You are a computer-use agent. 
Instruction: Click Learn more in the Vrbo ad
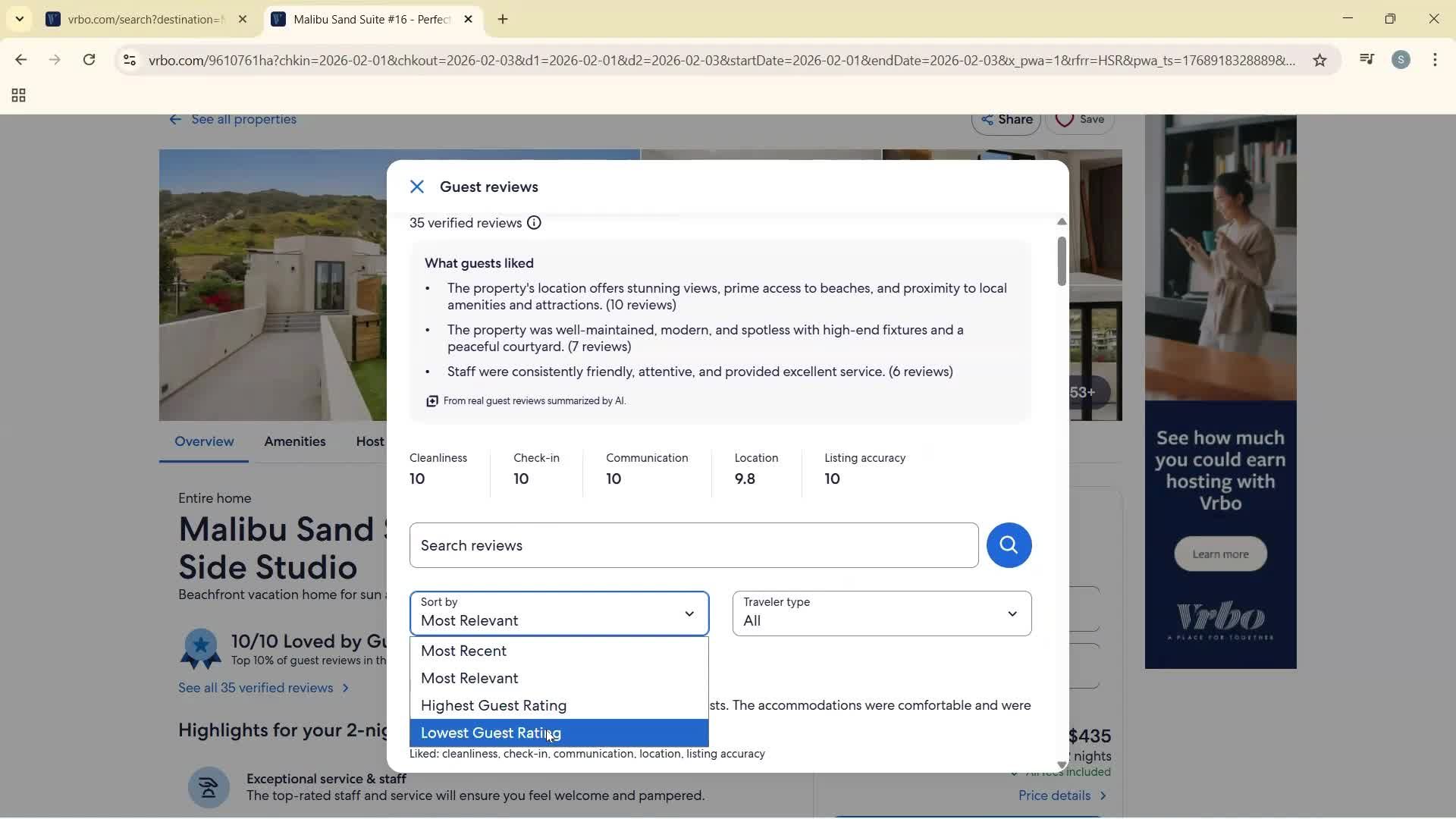point(1219,554)
